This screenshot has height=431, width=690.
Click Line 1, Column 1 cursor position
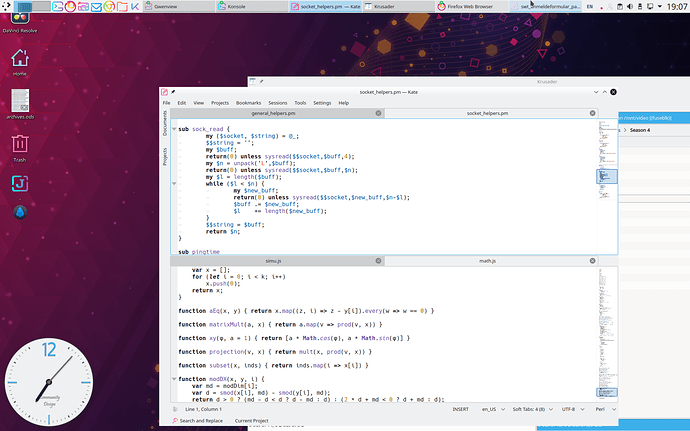tap(203, 409)
